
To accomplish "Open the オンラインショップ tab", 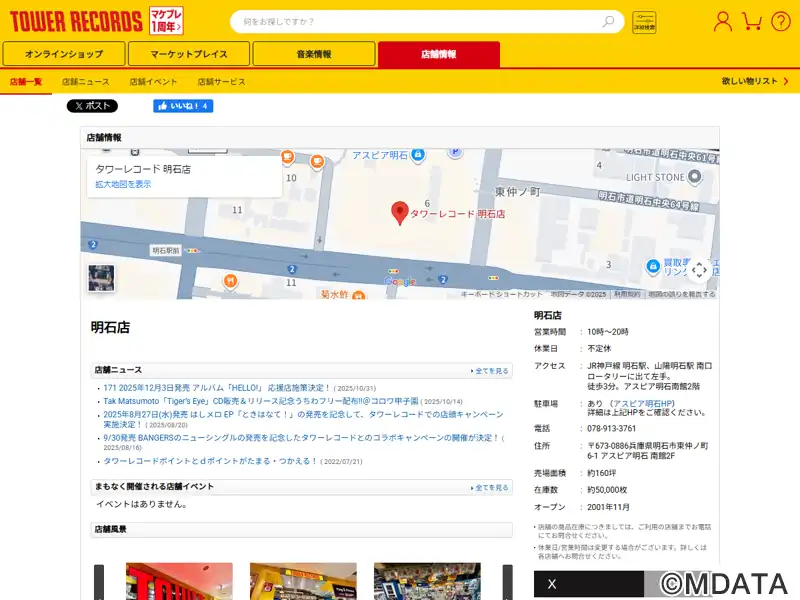I will tap(64, 54).
